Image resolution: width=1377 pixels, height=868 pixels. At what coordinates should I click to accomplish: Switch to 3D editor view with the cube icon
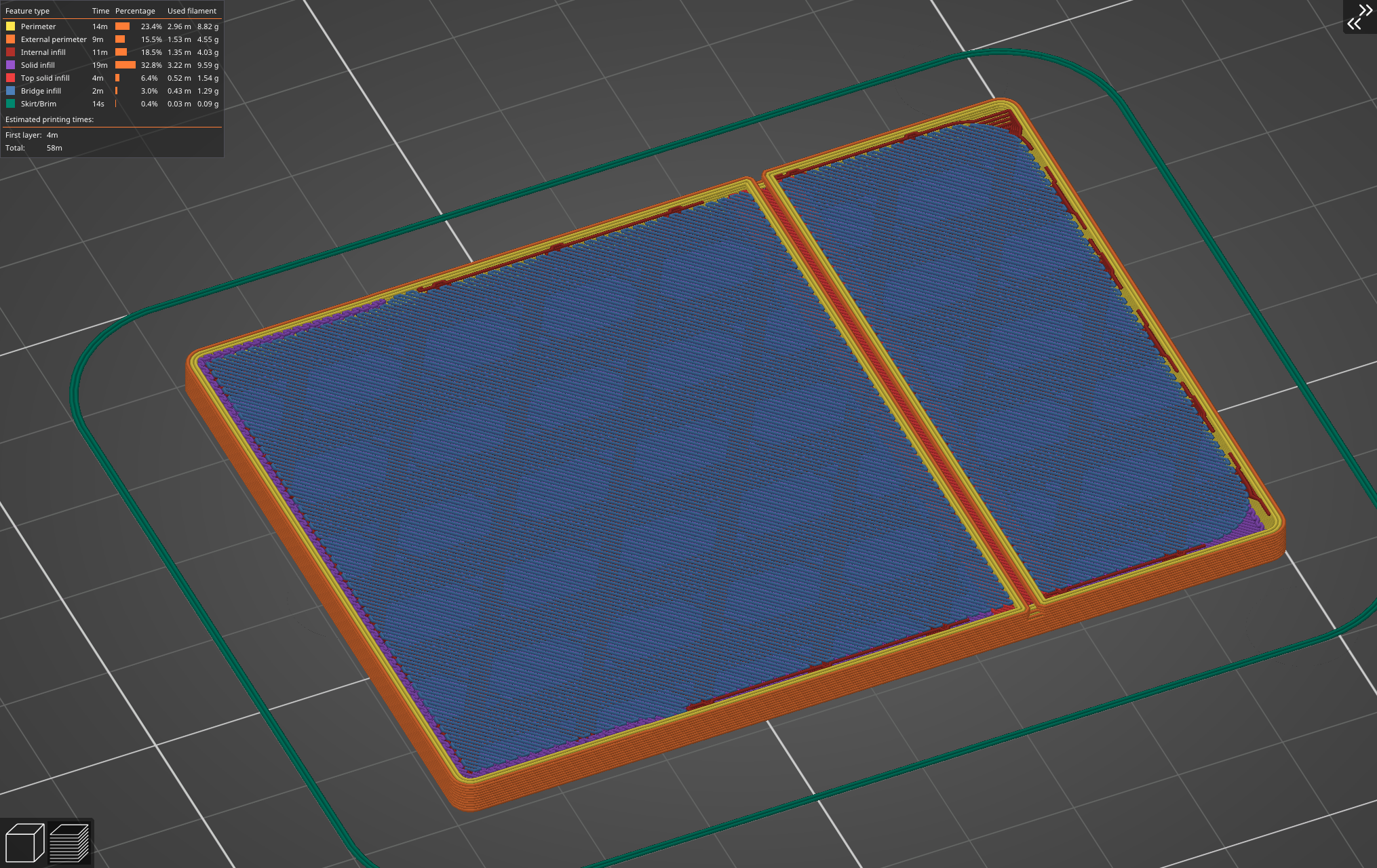click(x=26, y=841)
